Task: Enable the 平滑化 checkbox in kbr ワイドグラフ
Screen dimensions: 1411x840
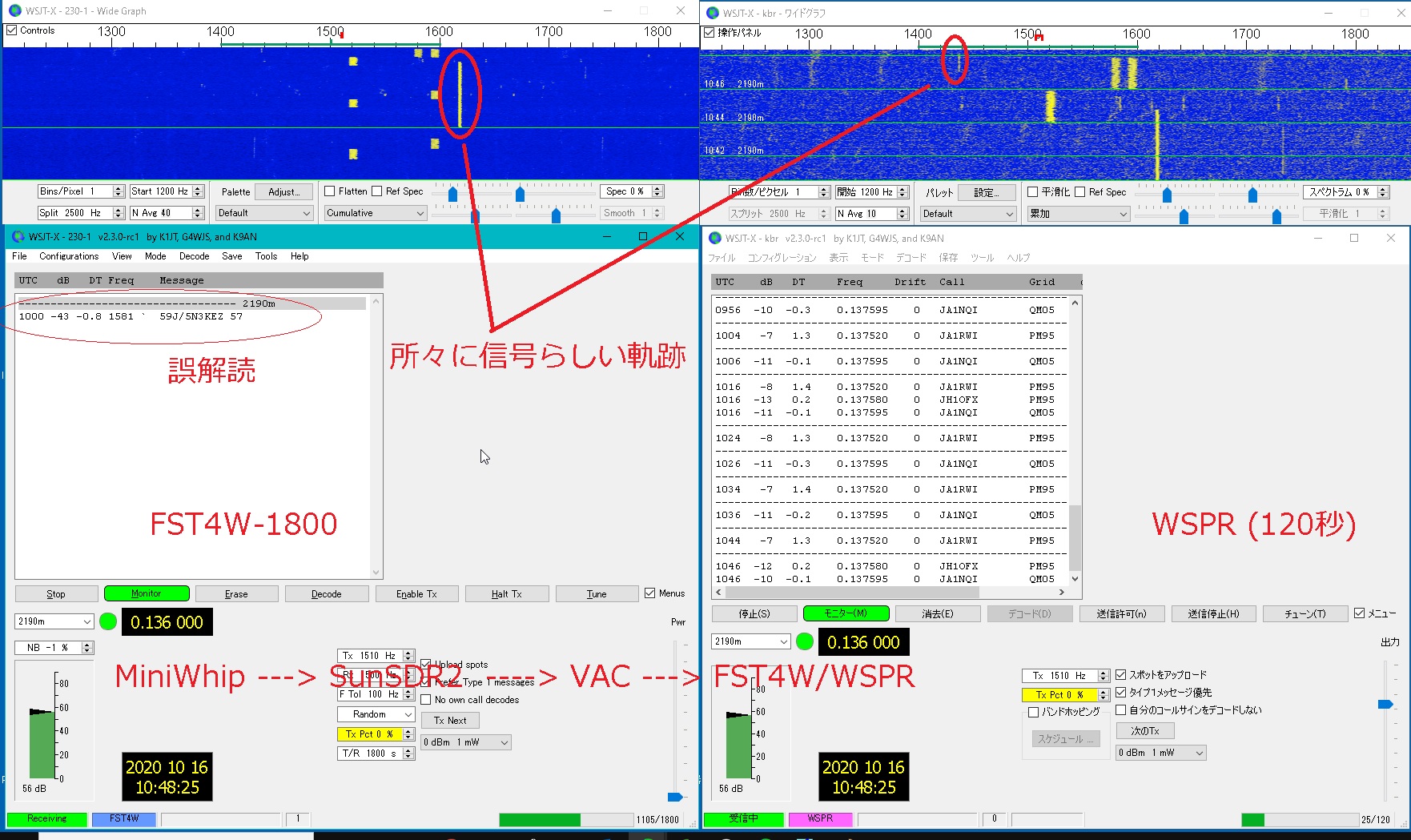Action: coord(1033,192)
